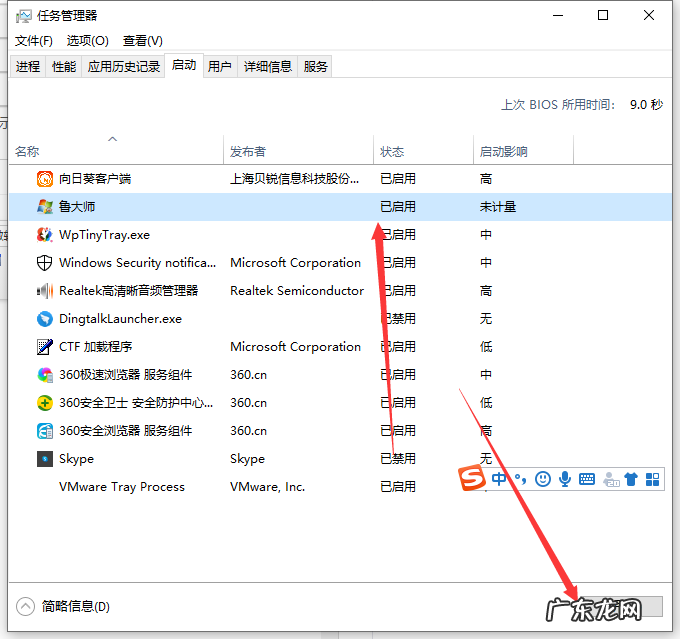Image resolution: width=680 pixels, height=639 pixels.
Task: Click Realtek Semiconductor publisher cell
Action: point(297,291)
